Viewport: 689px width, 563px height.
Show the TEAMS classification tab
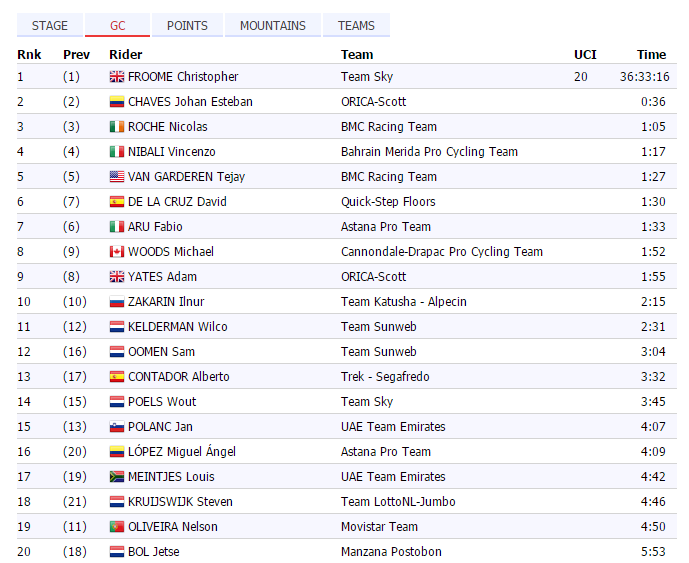click(356, 25)
